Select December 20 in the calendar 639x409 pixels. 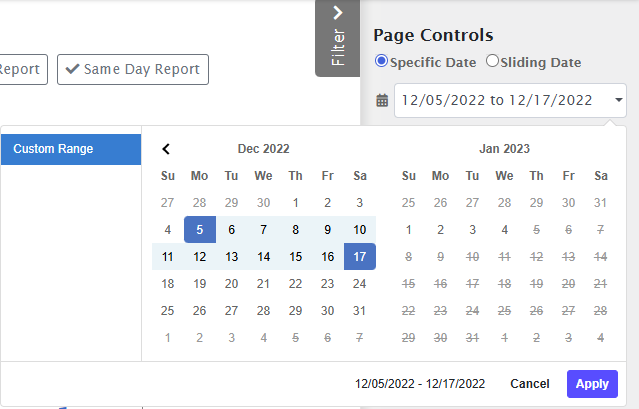tap(232, 283)
